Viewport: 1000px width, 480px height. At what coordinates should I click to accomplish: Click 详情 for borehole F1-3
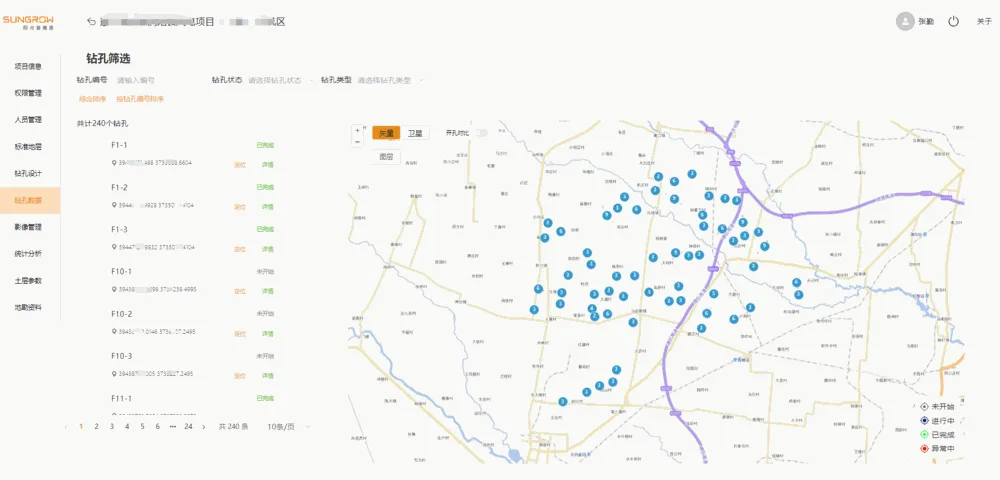click(x=267, y=249)
